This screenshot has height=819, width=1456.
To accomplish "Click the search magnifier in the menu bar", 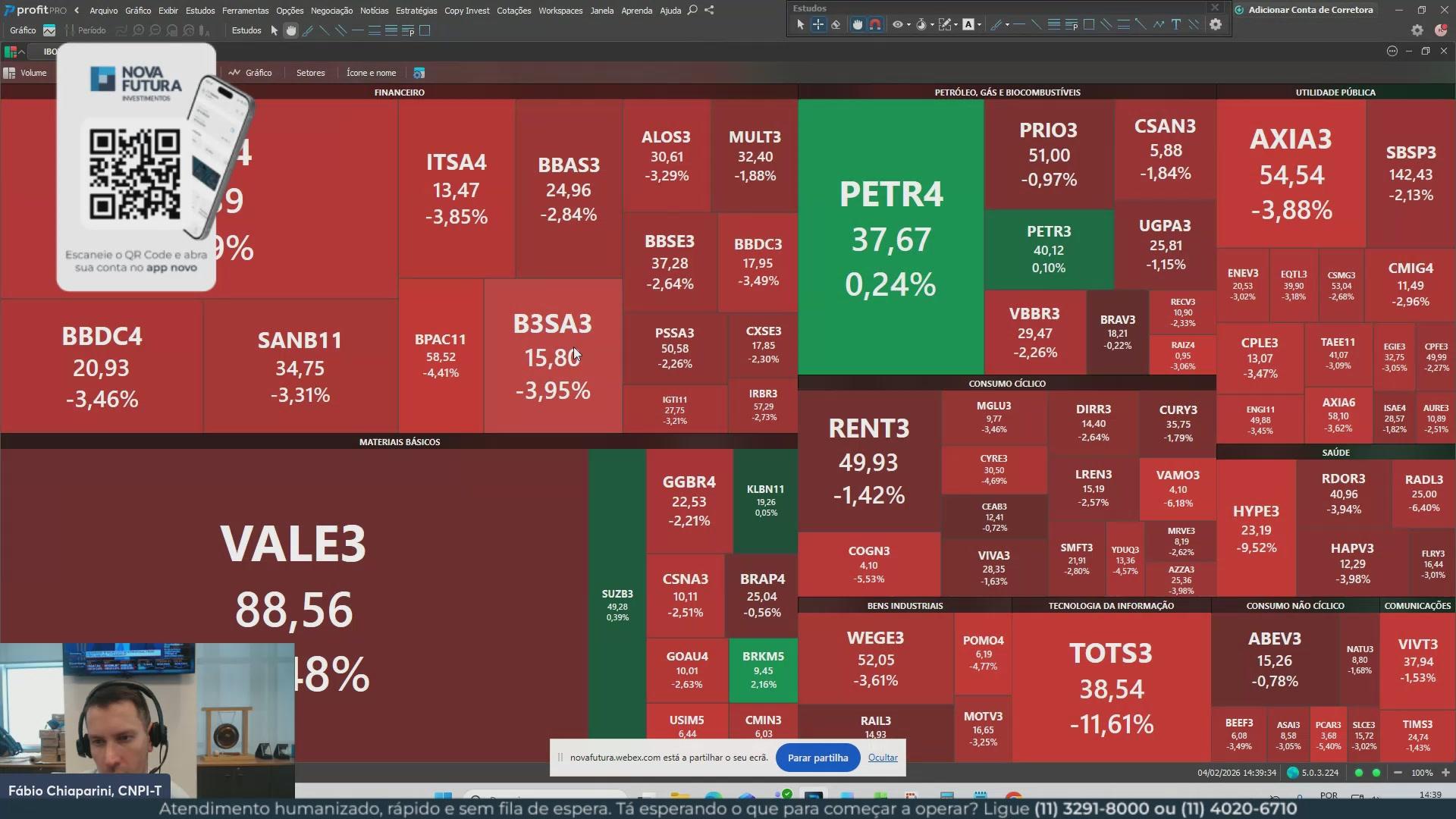I will click(x=692, y=10).
